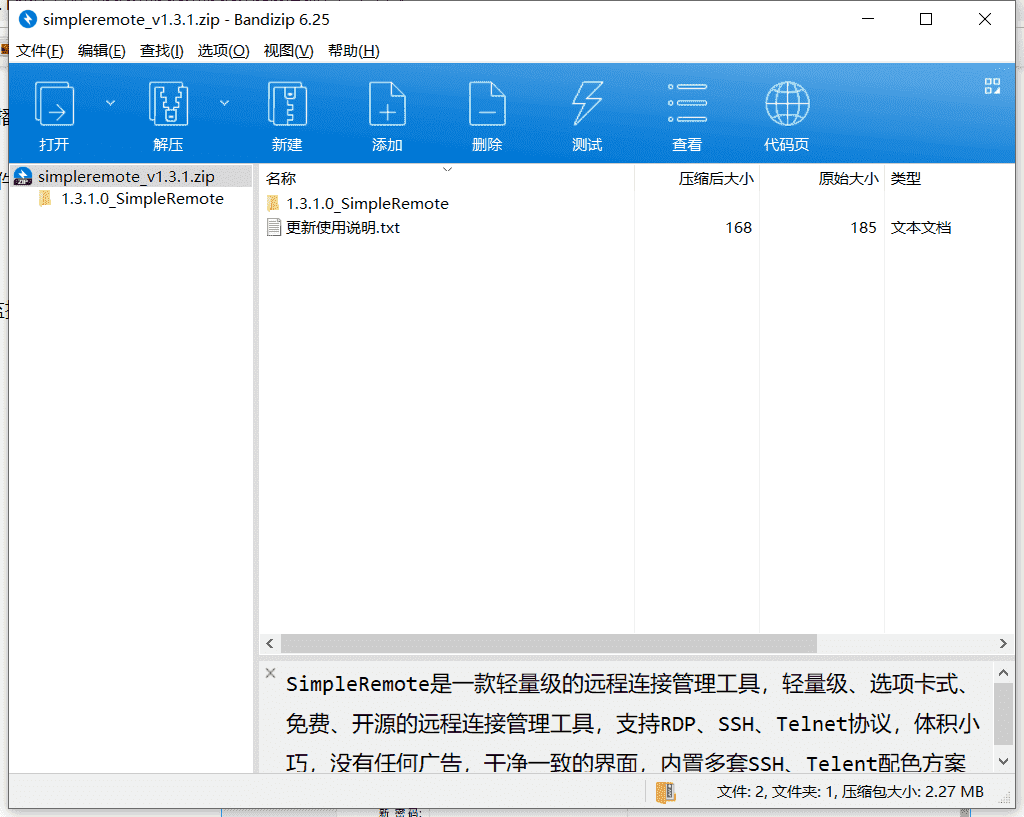The image size is (1024, 817).
Task: Click the SimpleRemote description comment text
Action: [x=632, y=724]
